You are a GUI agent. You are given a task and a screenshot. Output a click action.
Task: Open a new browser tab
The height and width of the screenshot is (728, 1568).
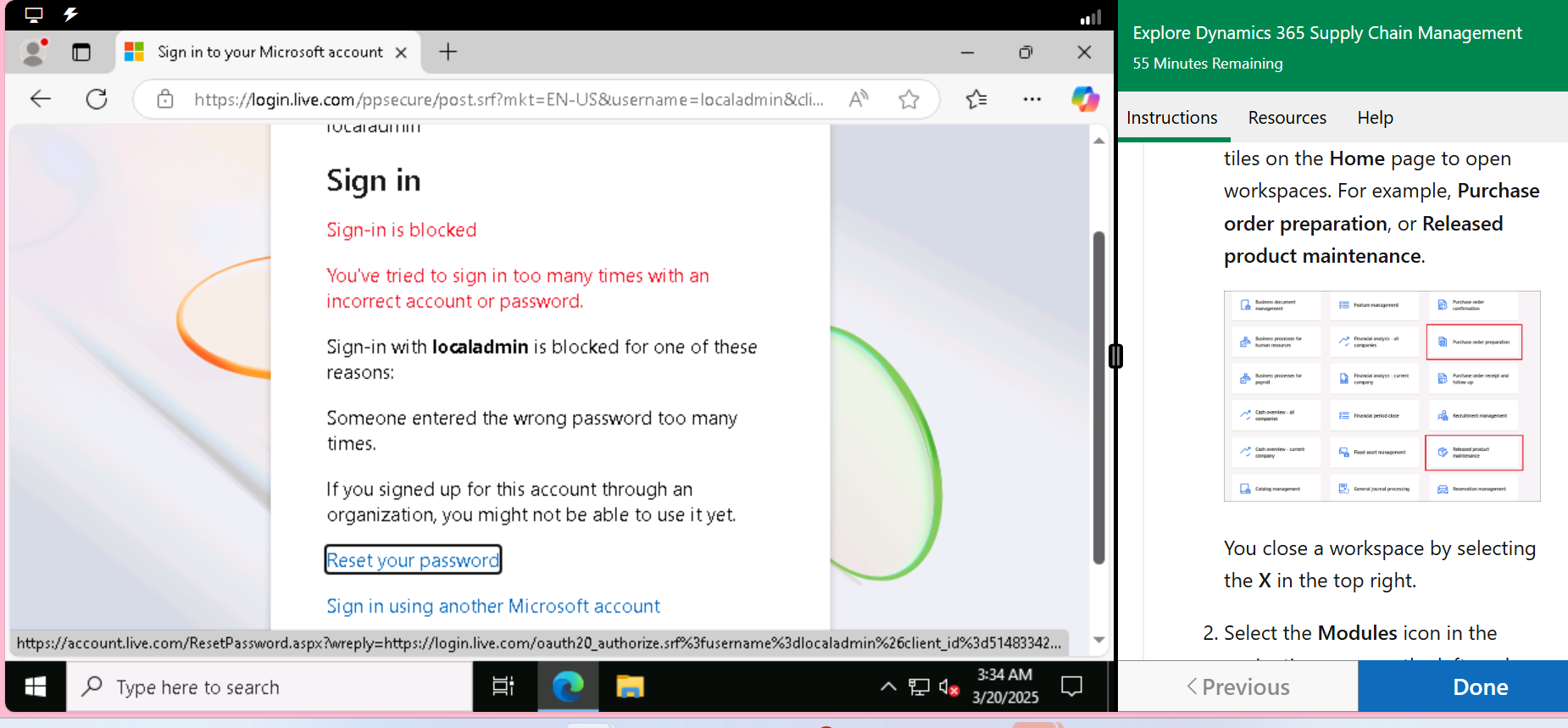(448, 53)
